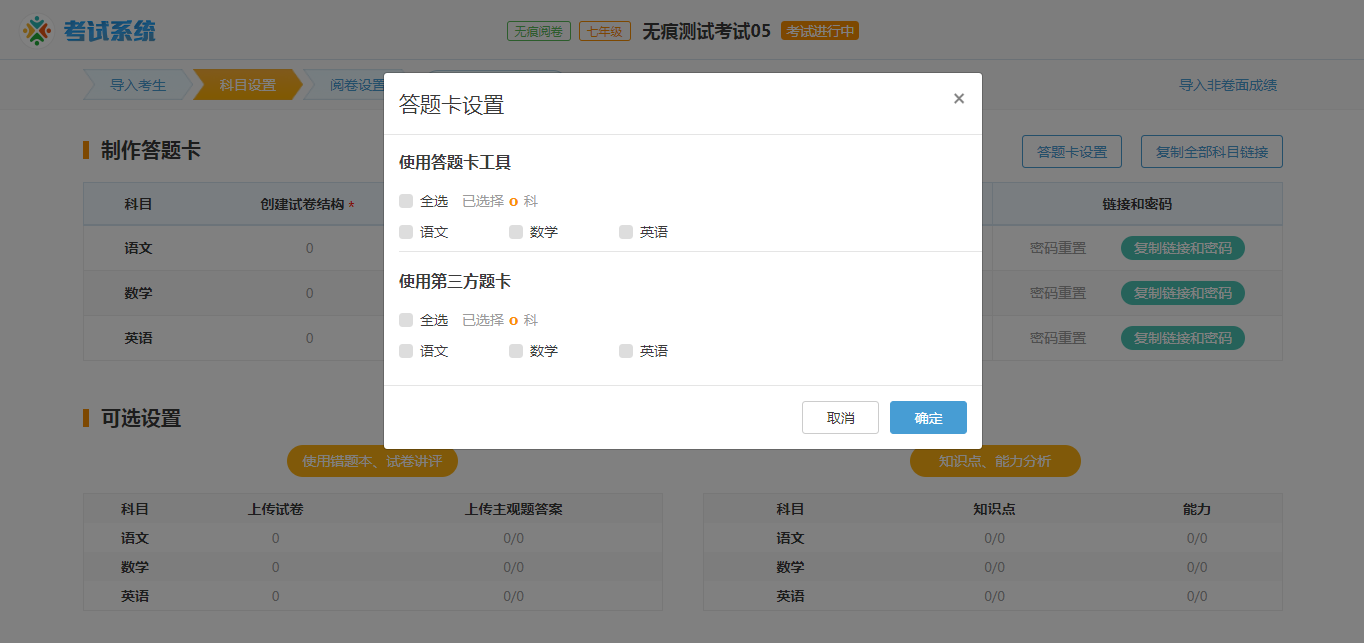Click 英语 in the 制作答题卡 table
1364x643 pixels.
tap(138, 338)
